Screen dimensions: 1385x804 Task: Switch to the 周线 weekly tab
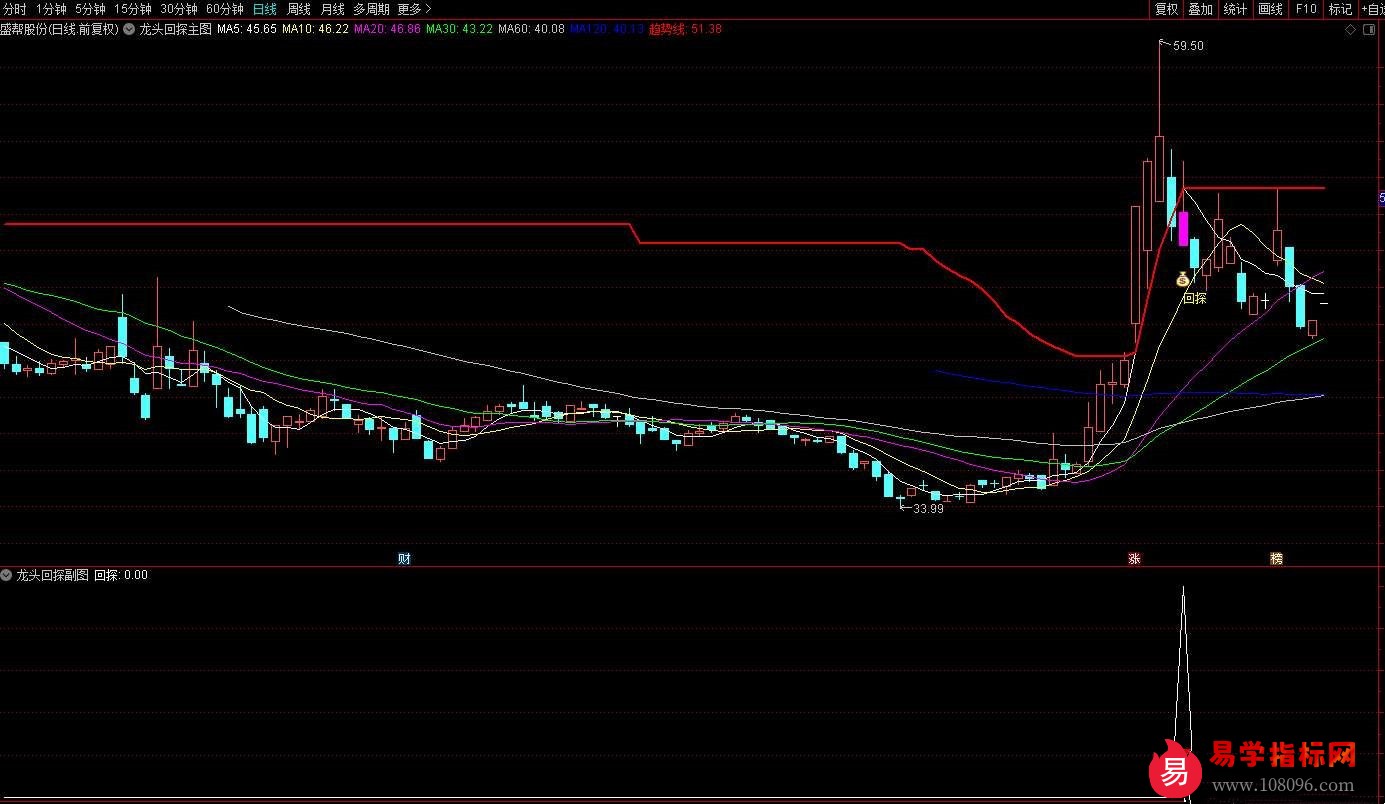(299, 9)
